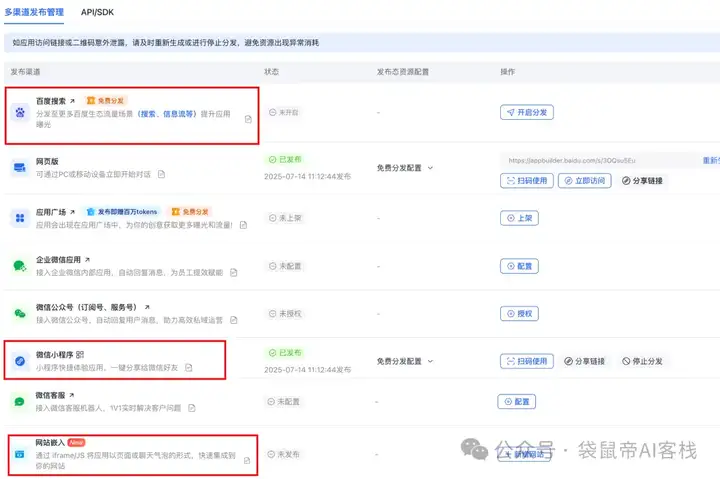
Task: Expand 免费分发配置 dropdown in 微信小程序 row
Action: [x=405, y=361]
